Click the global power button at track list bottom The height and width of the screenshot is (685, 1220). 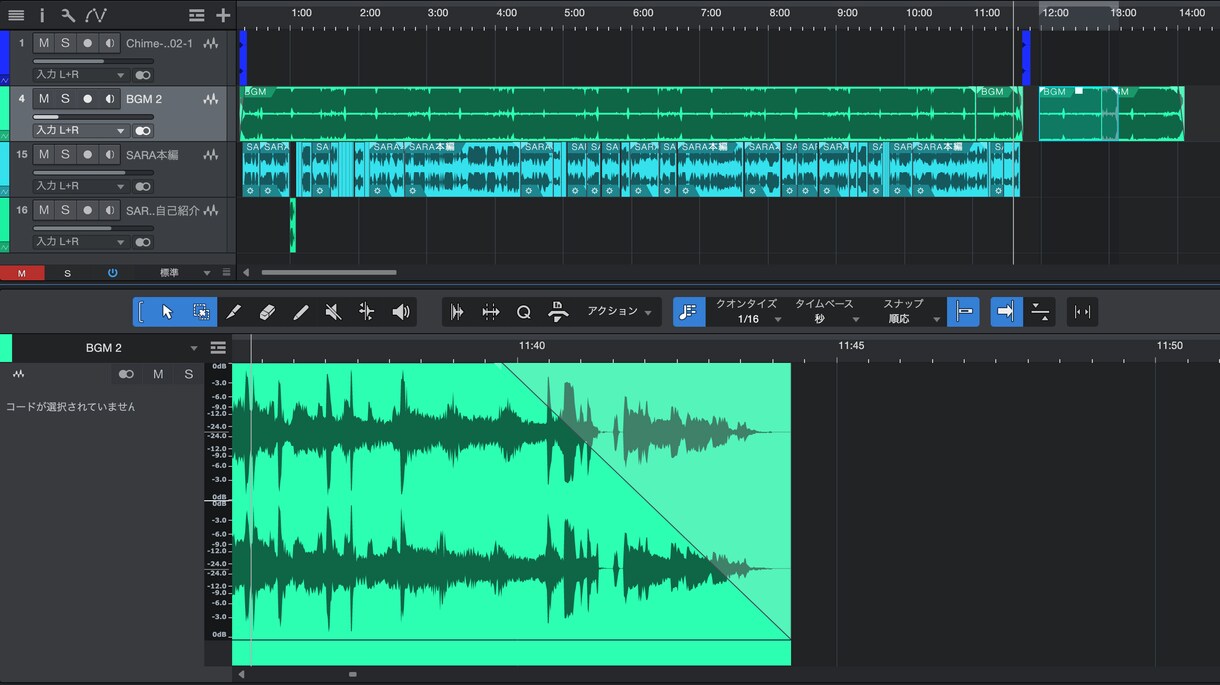112,273
